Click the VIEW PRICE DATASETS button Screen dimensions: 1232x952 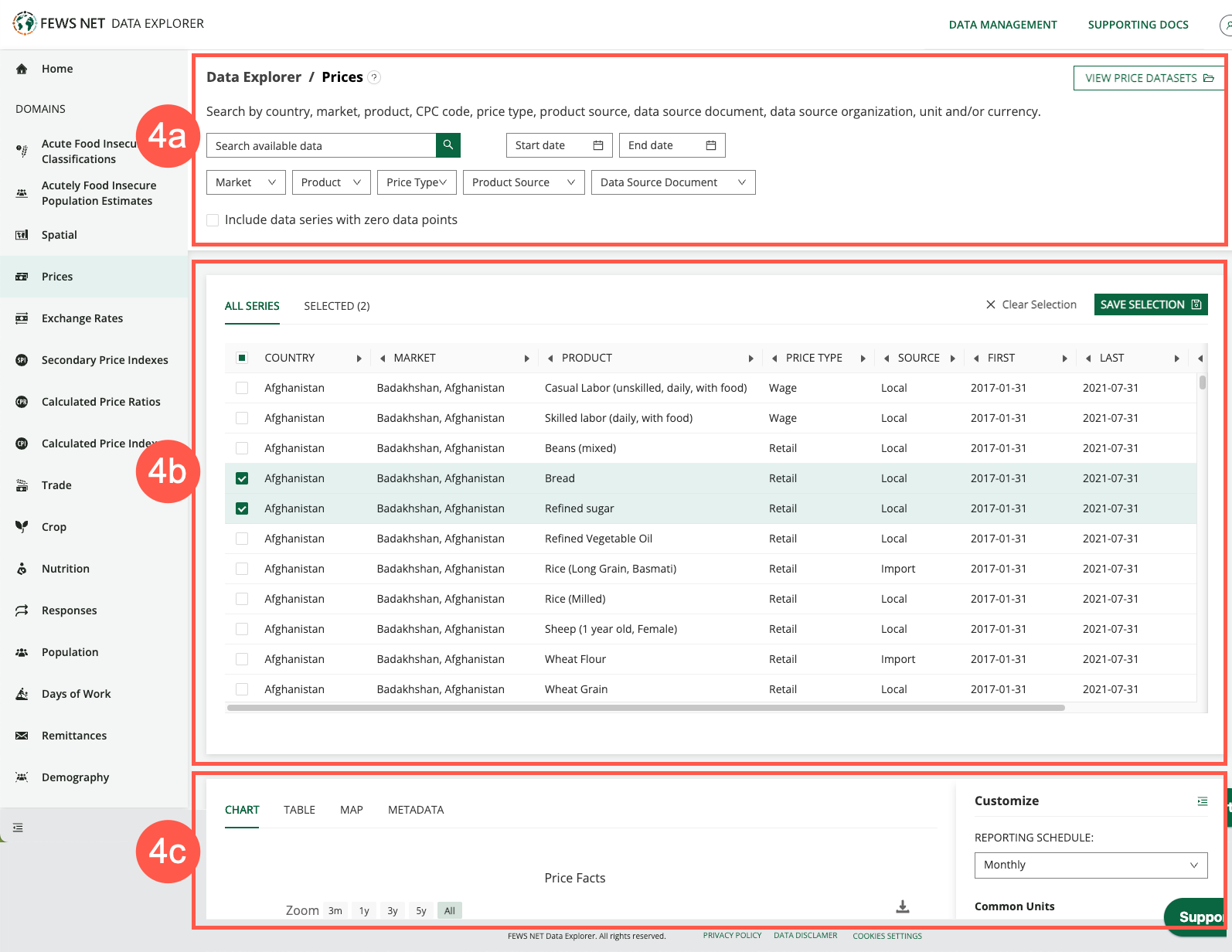pyautogui.click(x=1149, y=78)
